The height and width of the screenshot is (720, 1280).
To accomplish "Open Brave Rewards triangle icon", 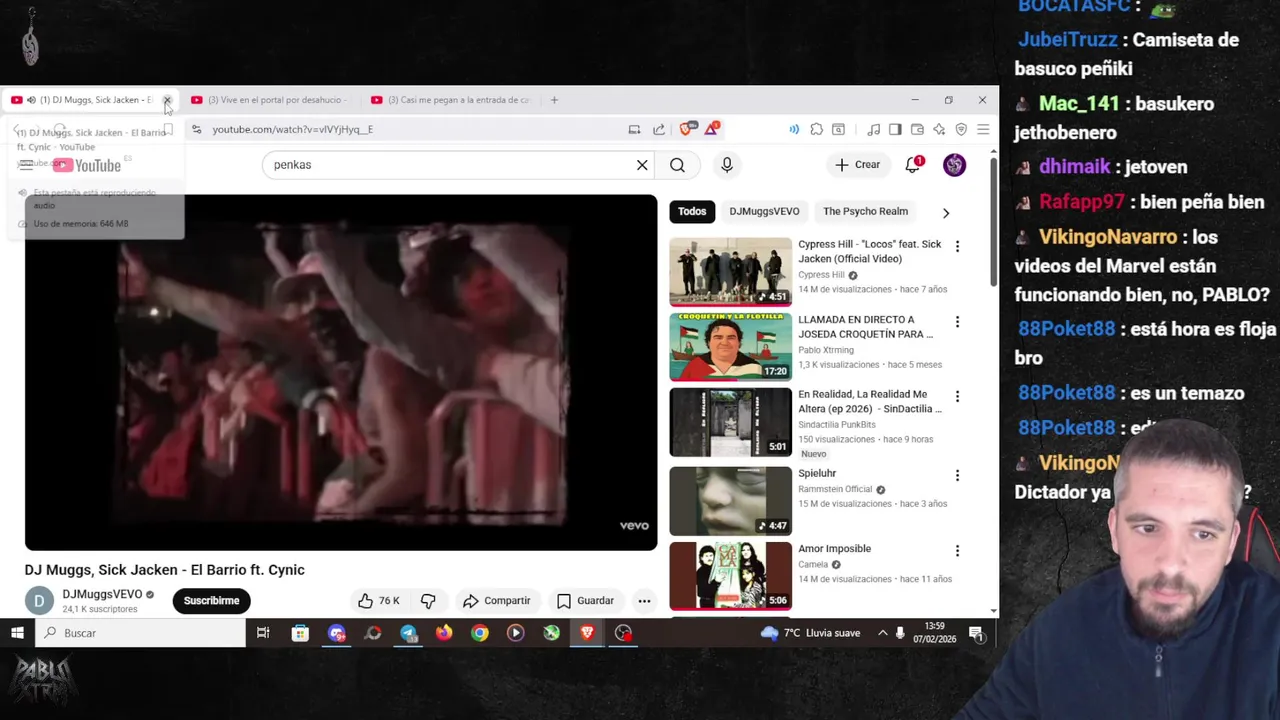I will pos(711,129).
